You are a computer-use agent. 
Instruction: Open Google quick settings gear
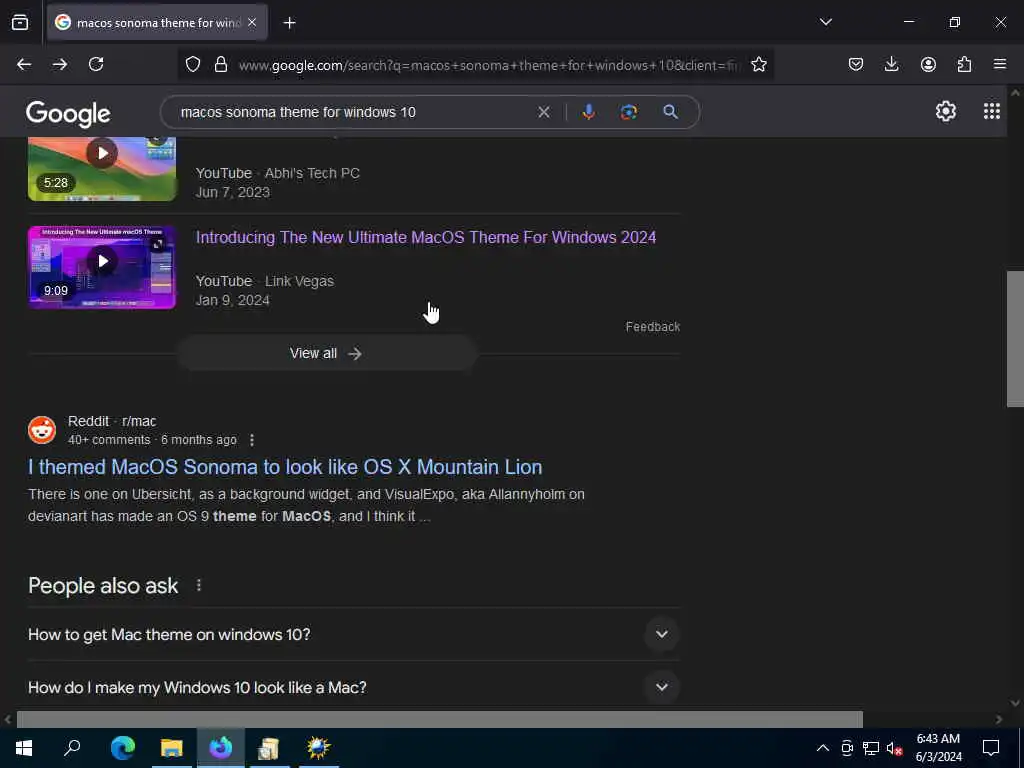tap(946, 112)
